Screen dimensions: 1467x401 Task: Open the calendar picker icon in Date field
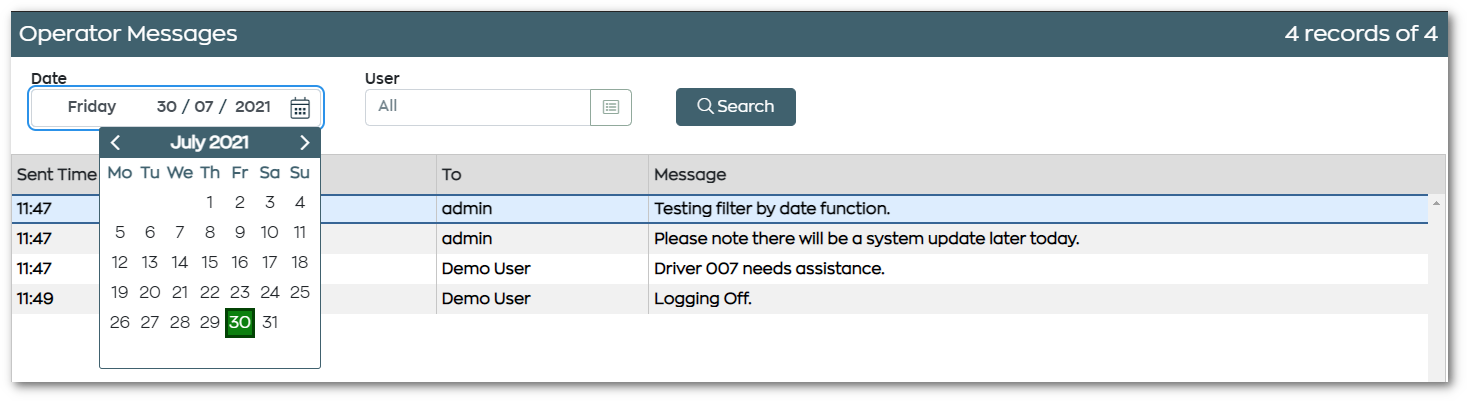[300, 107]
